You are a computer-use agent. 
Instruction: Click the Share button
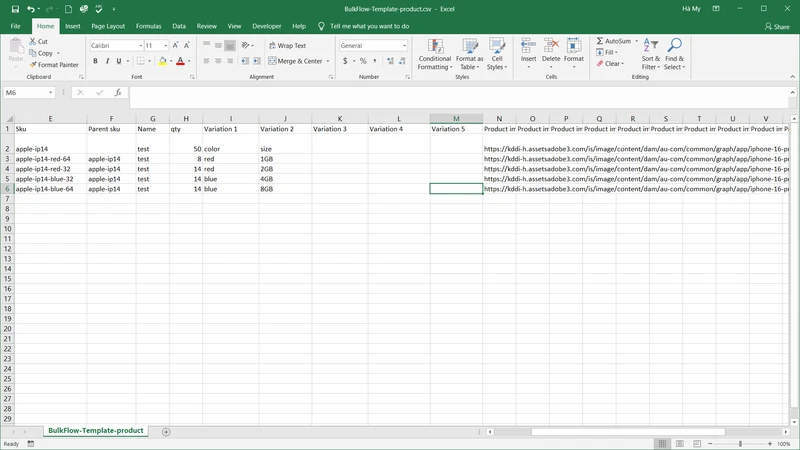776,26
